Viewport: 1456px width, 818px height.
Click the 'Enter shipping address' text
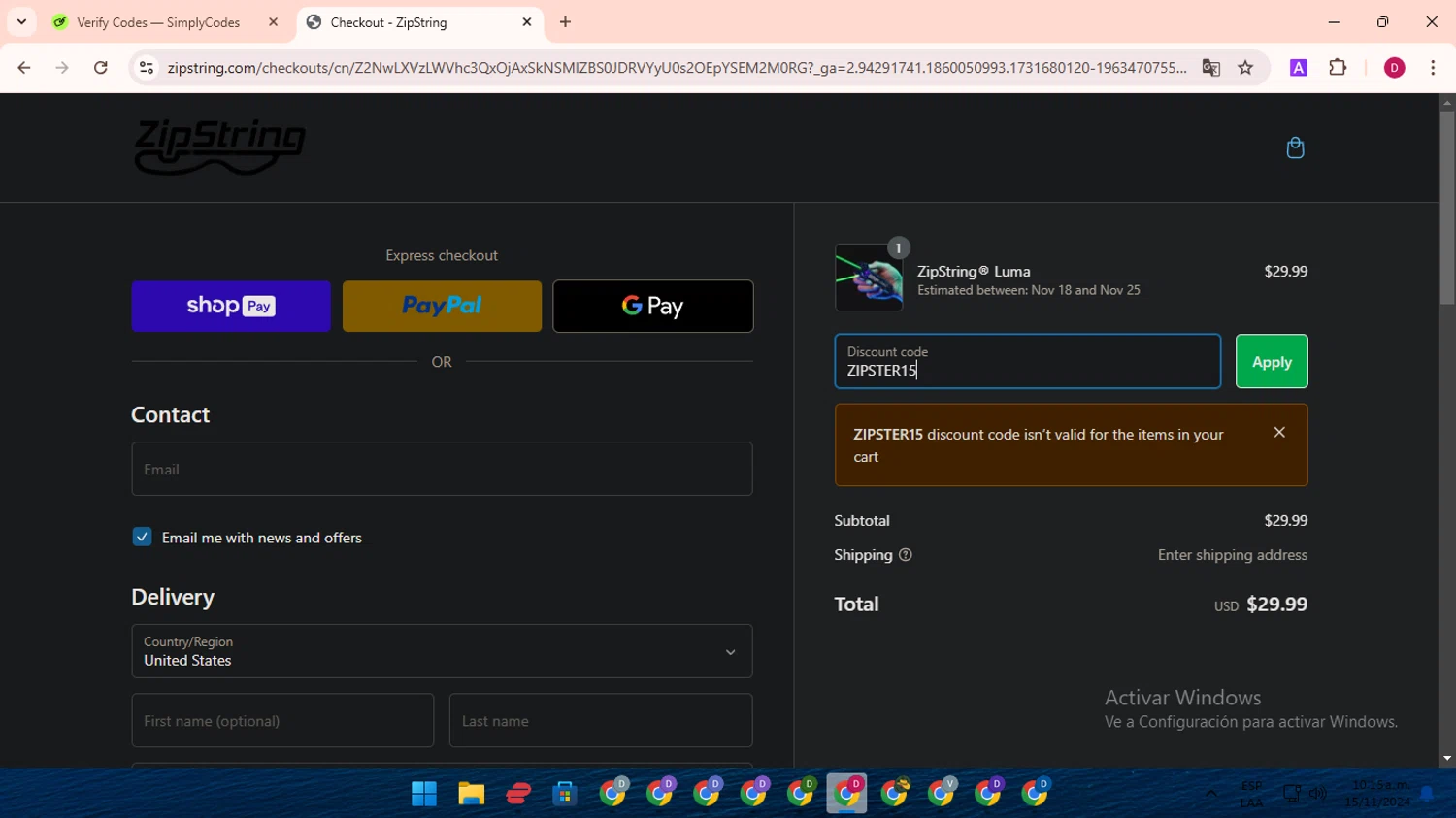1233,555
